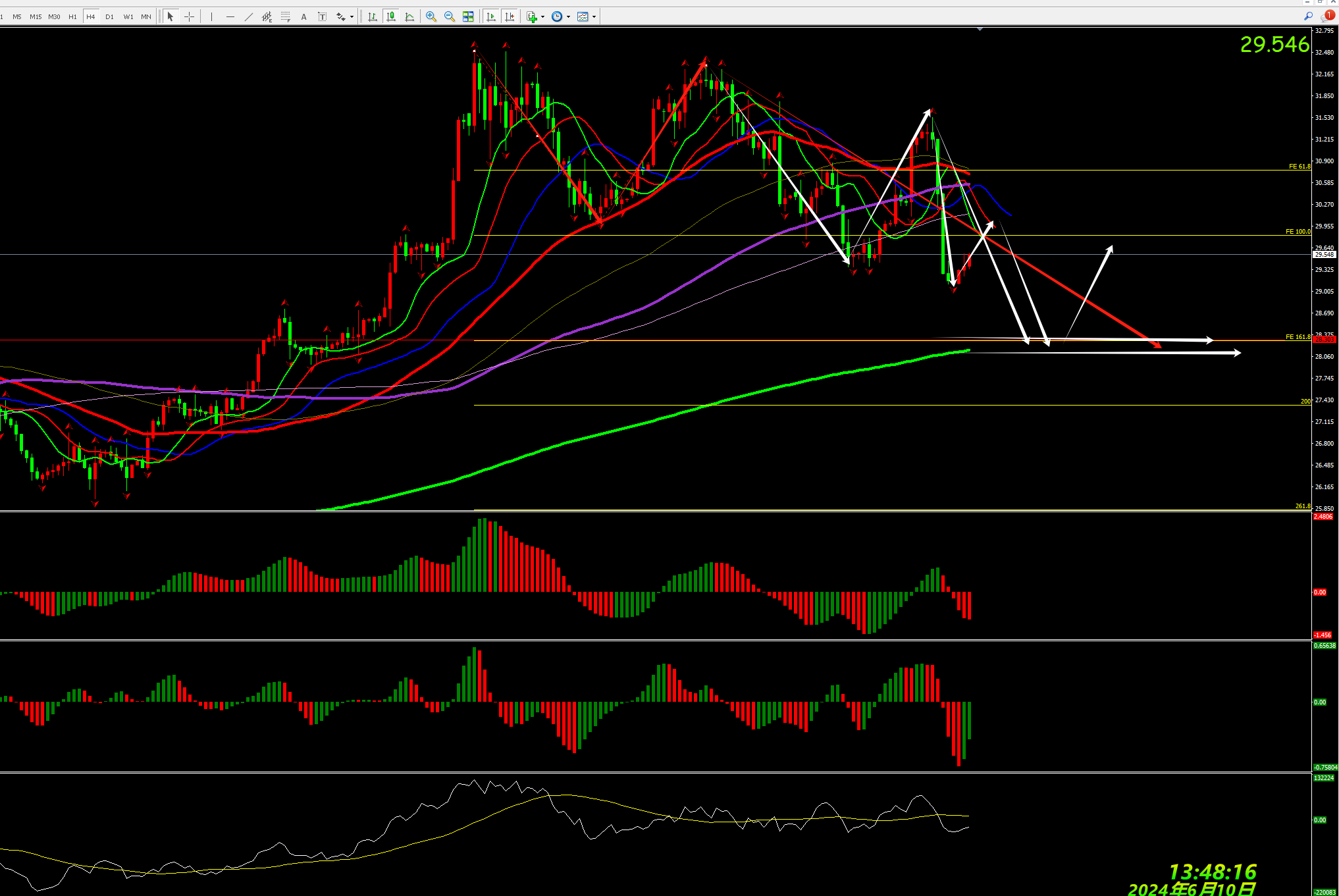
Task: Open the arrows objects dropdown
Action: [352, 16]
